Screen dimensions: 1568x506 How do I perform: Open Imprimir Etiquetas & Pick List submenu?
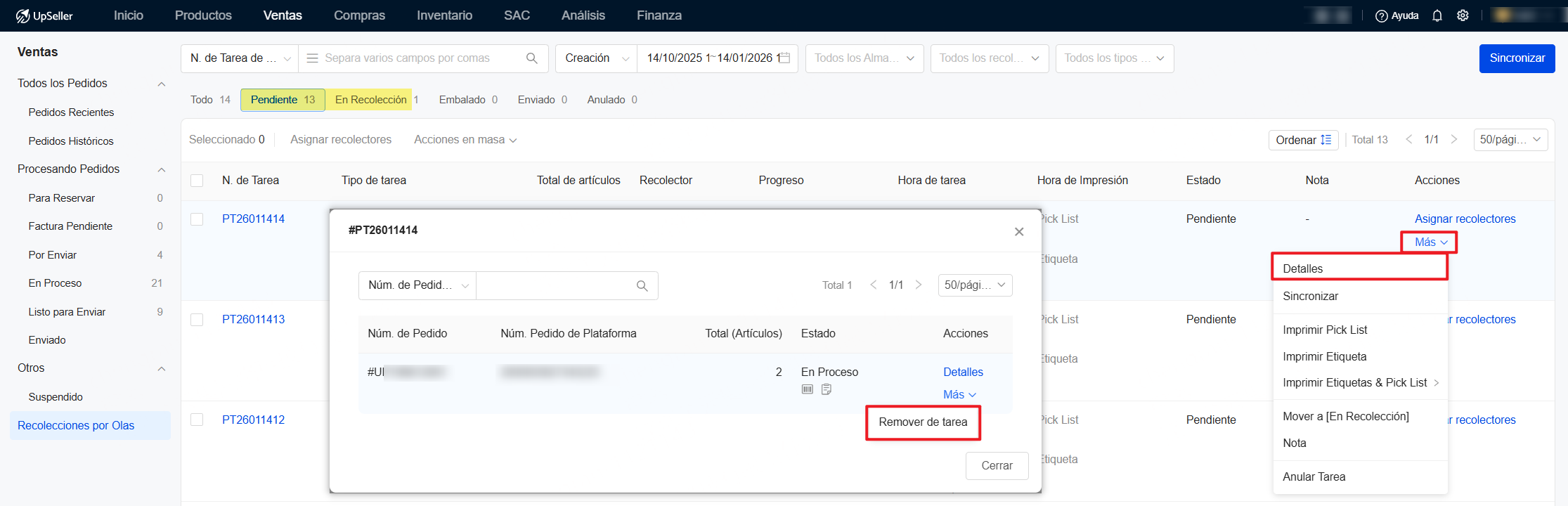(1360, 382)
